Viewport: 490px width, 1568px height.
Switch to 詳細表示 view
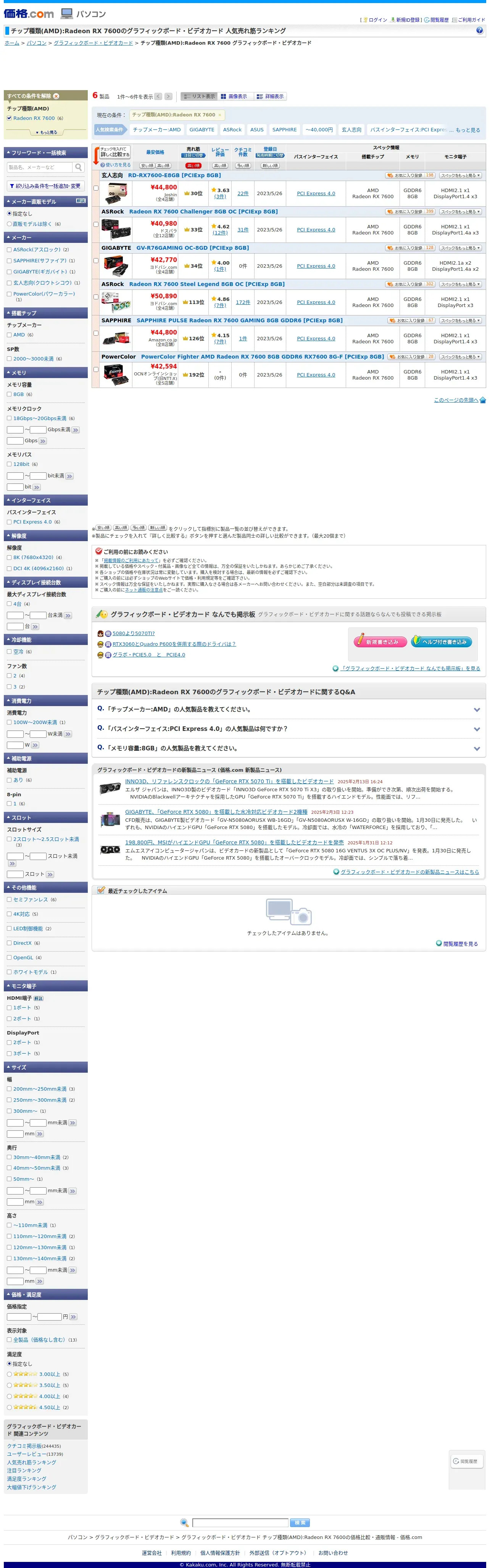[x=270, y=96]
